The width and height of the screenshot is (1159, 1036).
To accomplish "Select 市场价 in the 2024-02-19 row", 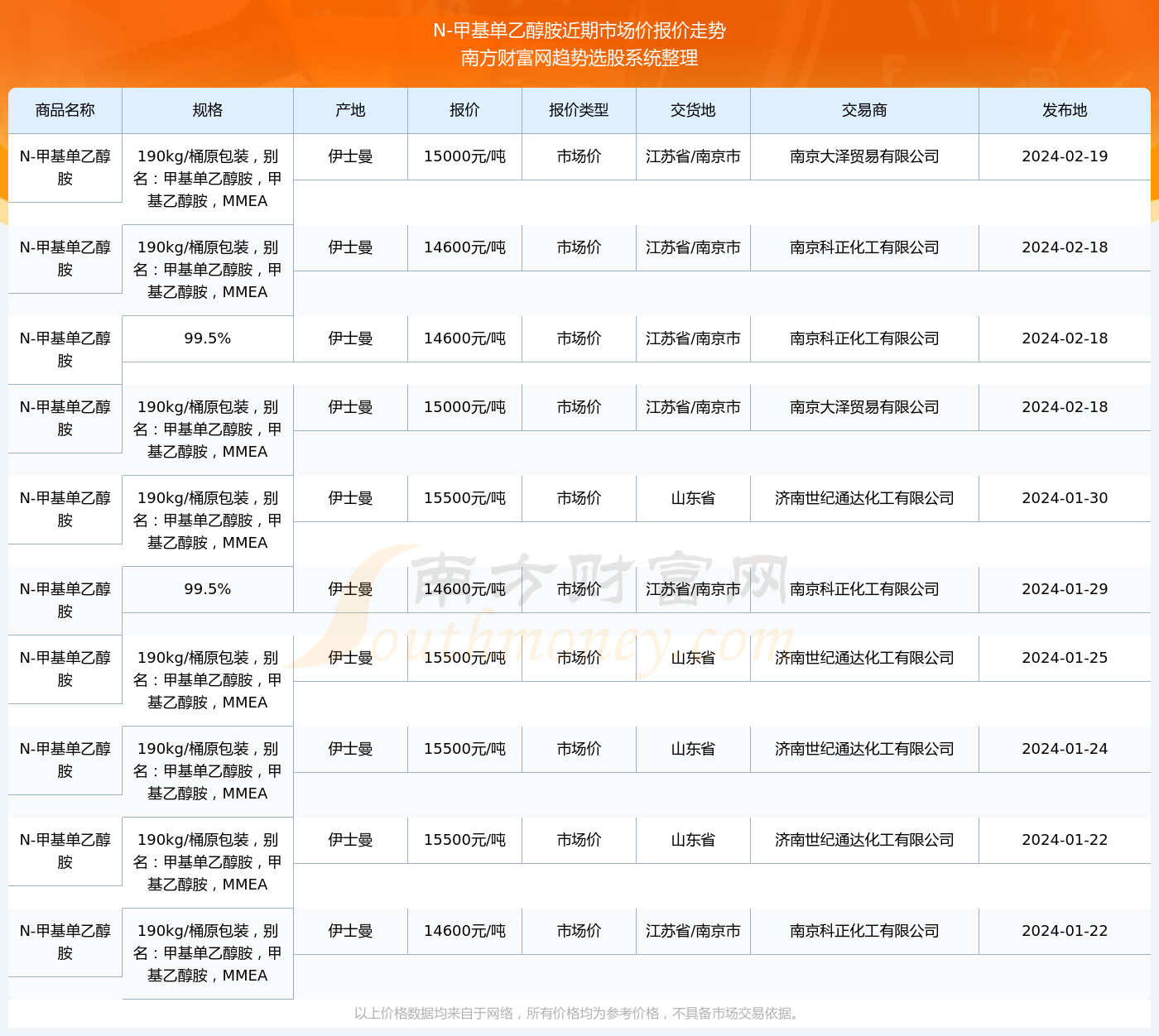I will pyautogui.click(x=579, y=156).
